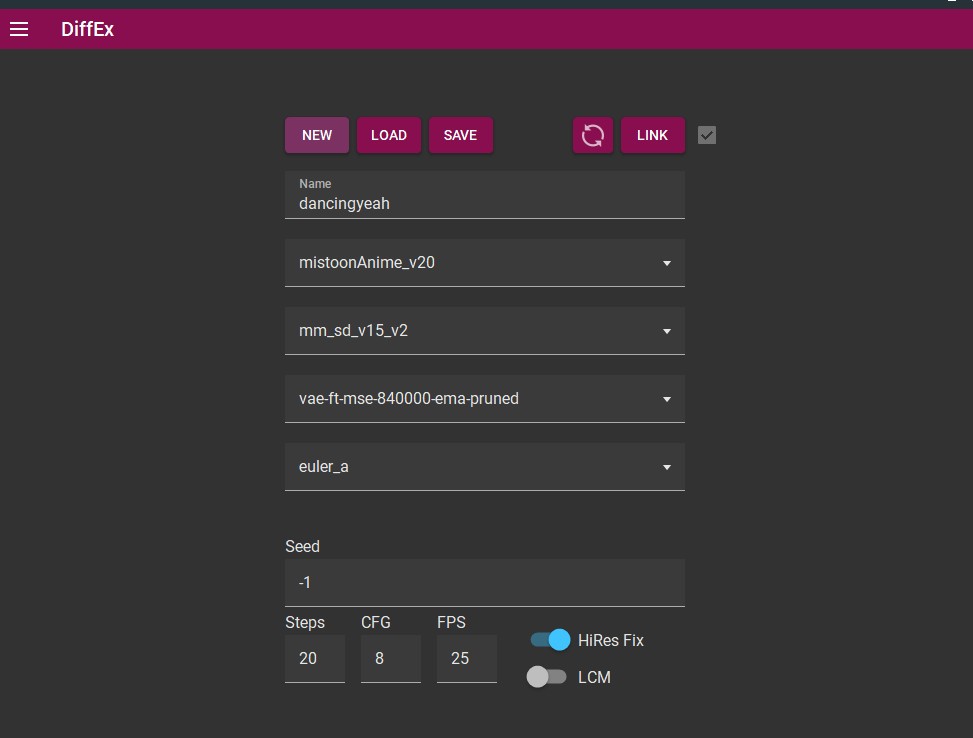The width and height of the screenshot is (973, 738).
Task: Click the FPS field showing 25
Action: (467, 659)
